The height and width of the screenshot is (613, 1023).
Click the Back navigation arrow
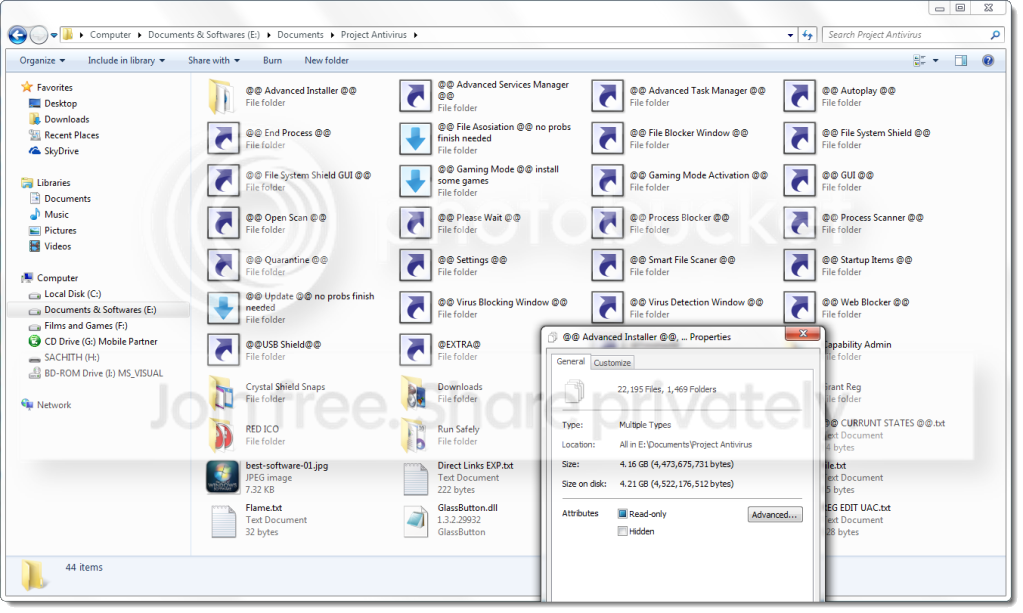pyautogui.click(x=18, y=35)
